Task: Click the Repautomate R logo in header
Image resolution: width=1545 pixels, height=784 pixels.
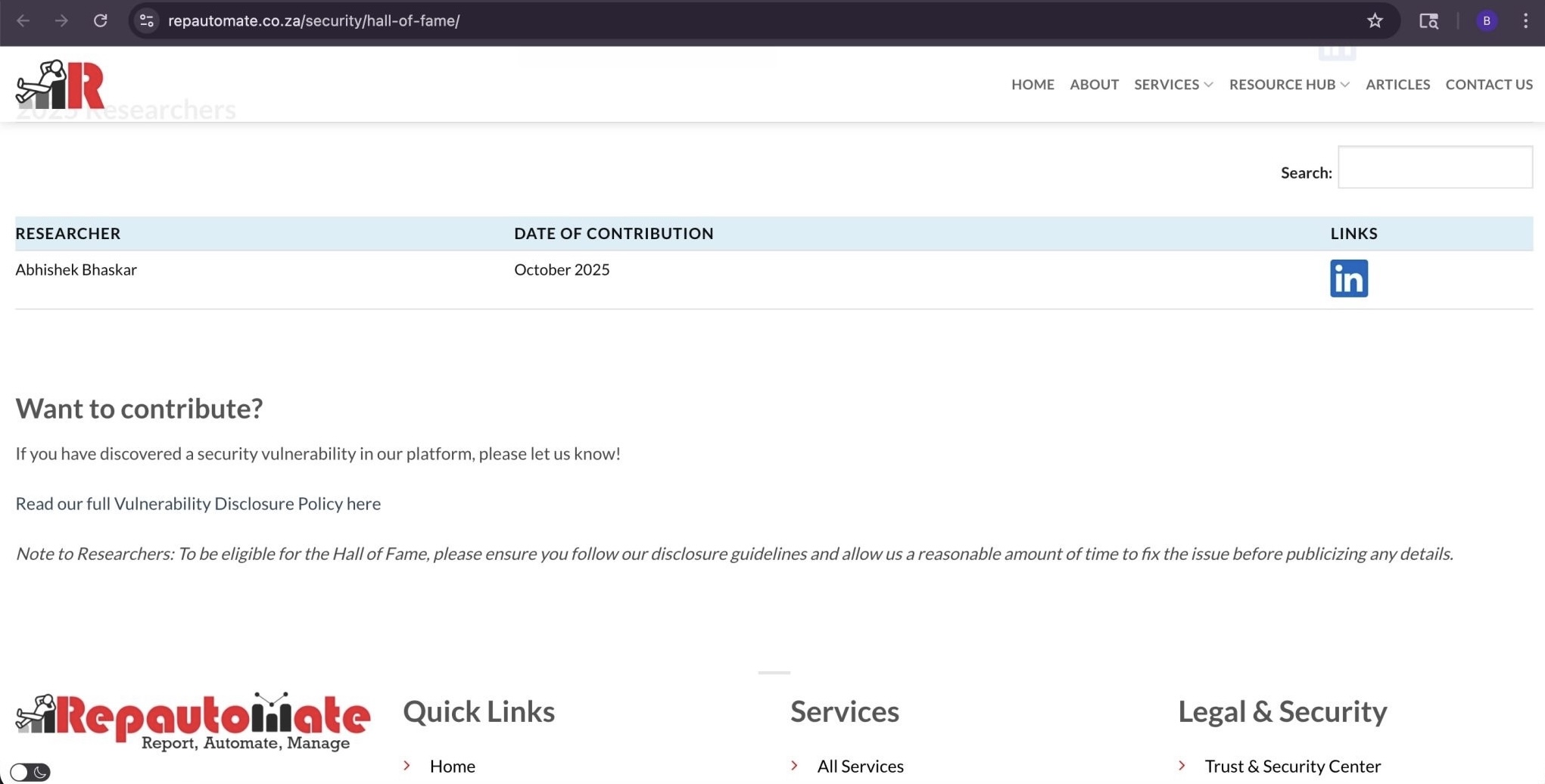Action: pos(60,84)
